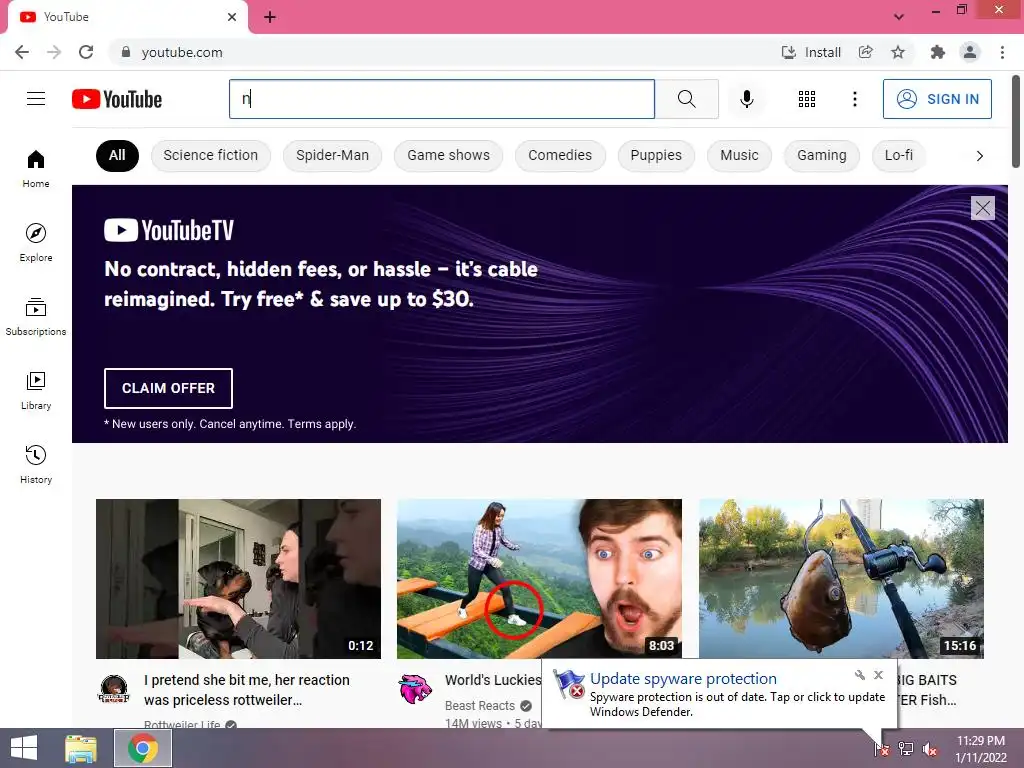The width and height of the screenshot is (1024, 768).
Task: Open notification options with the wrench icon
Action: [859, 675]
